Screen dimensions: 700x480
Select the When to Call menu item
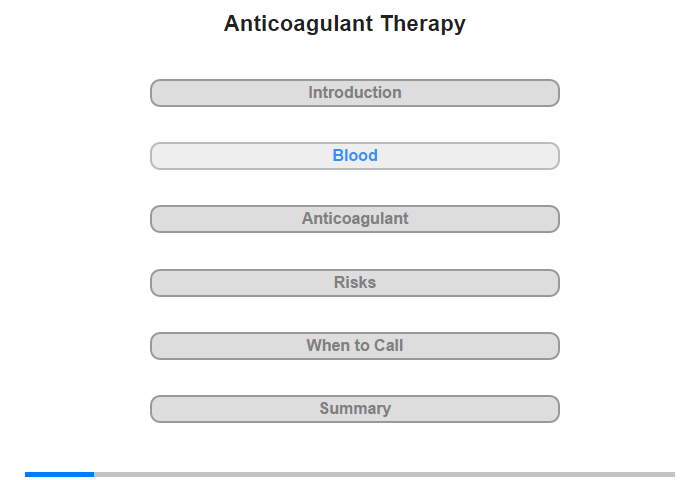coord(355,346)
